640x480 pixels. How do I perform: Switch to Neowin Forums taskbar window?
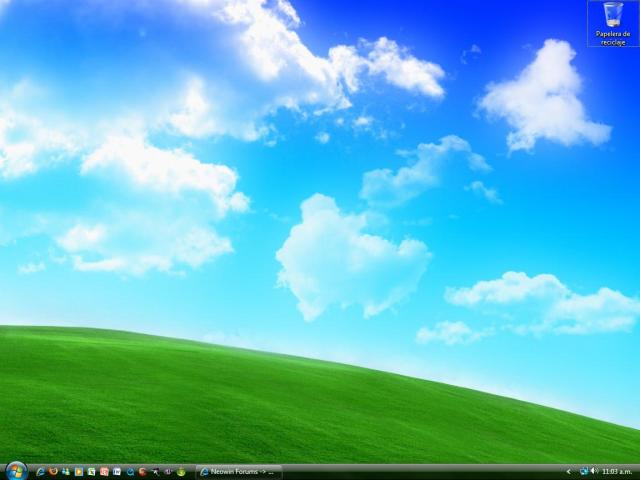point(239,472)
